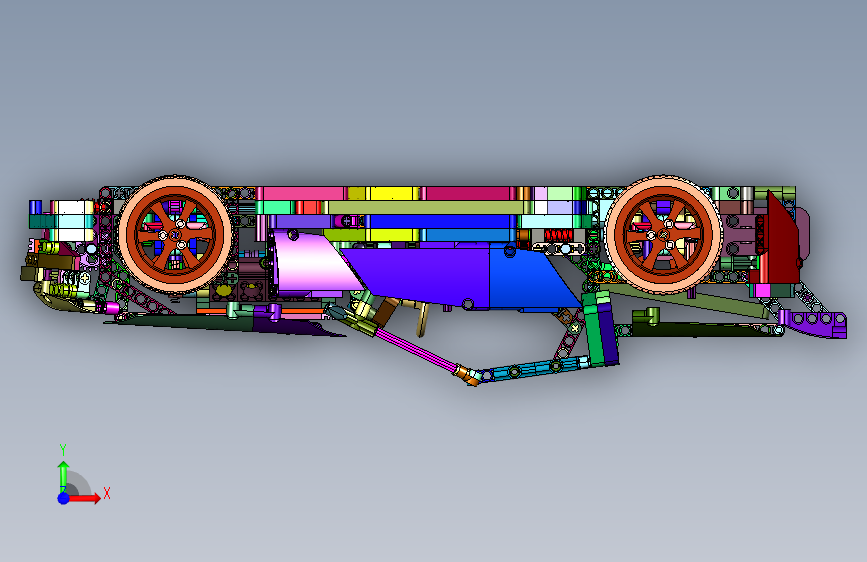Viewport: 867px width, 562px height.
Task: Select the cyan beam at the bottom linkage
Action: (x=535, y=368)
